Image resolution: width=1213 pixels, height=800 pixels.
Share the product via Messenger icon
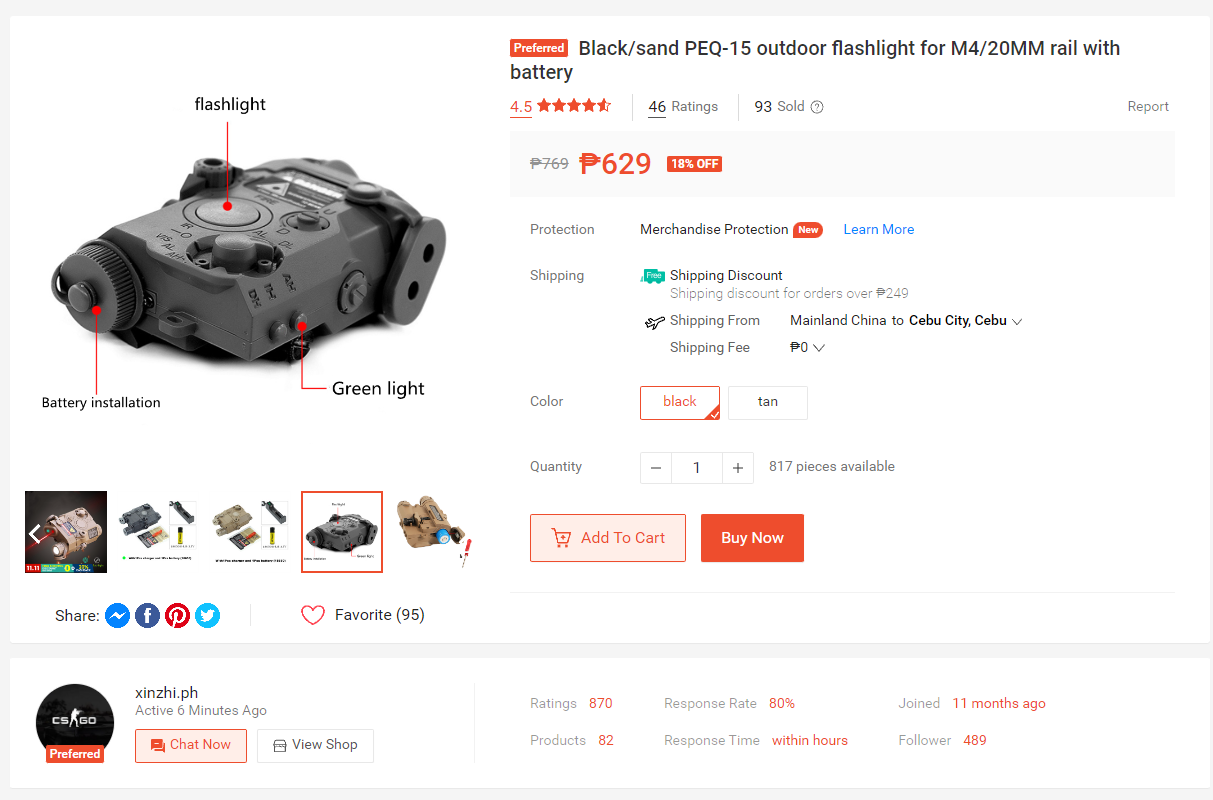117,615
